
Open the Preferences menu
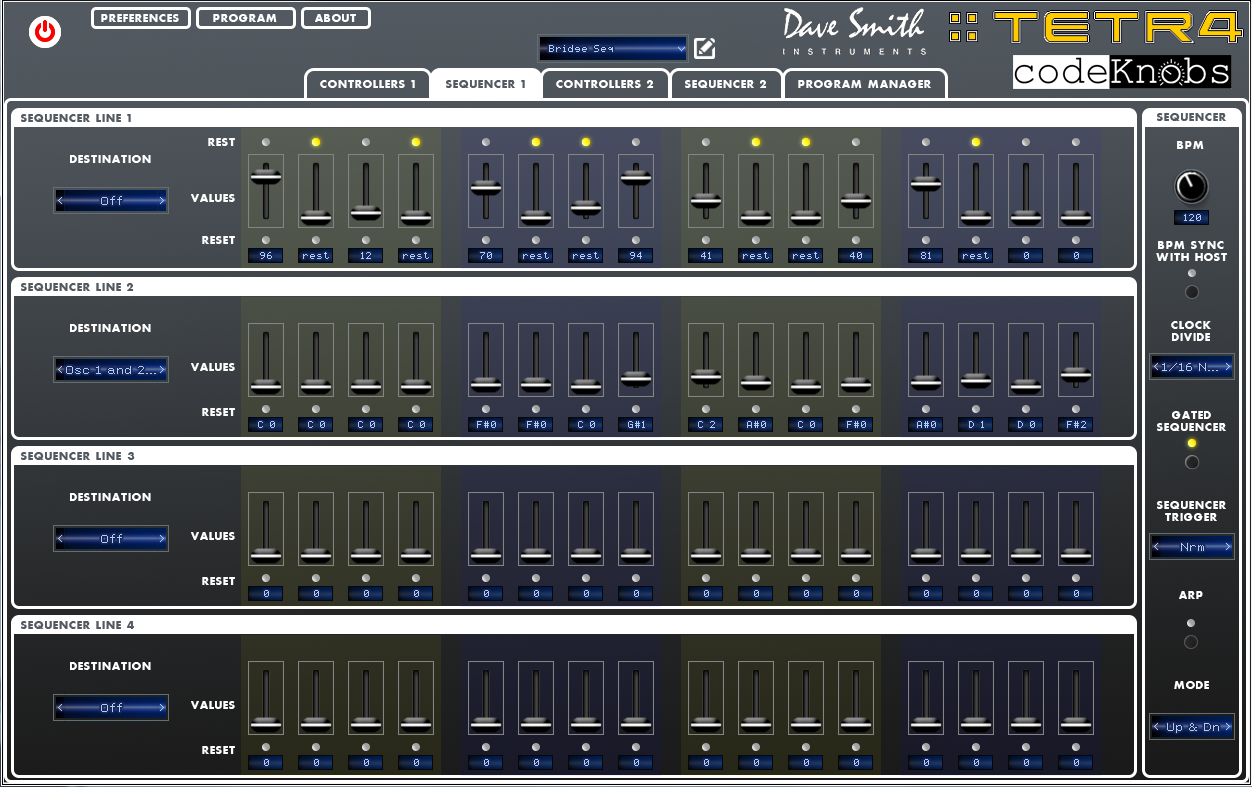(140, 18)
